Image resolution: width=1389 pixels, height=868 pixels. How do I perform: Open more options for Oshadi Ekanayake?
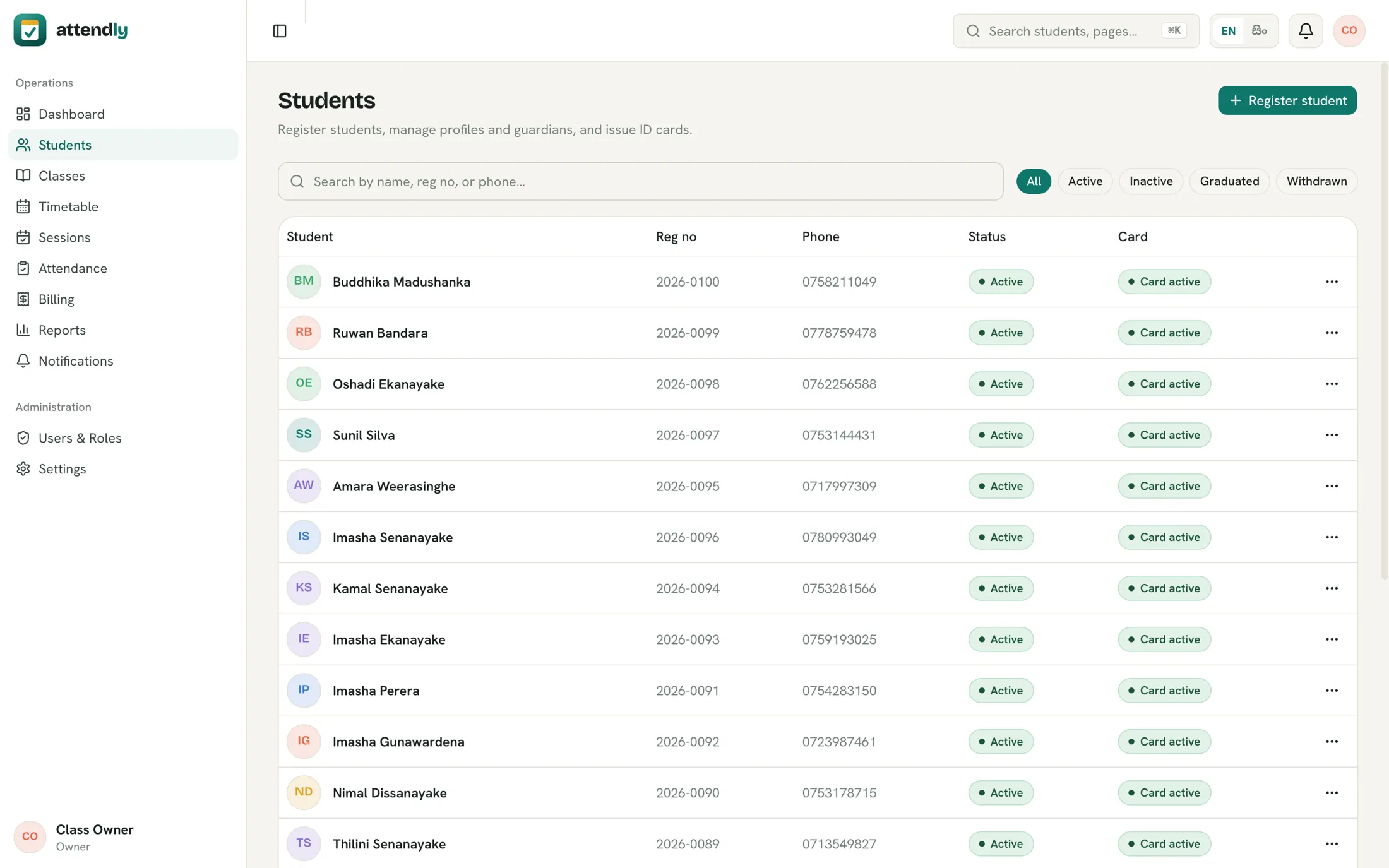pyautogui.click(x=1332, y=384)
